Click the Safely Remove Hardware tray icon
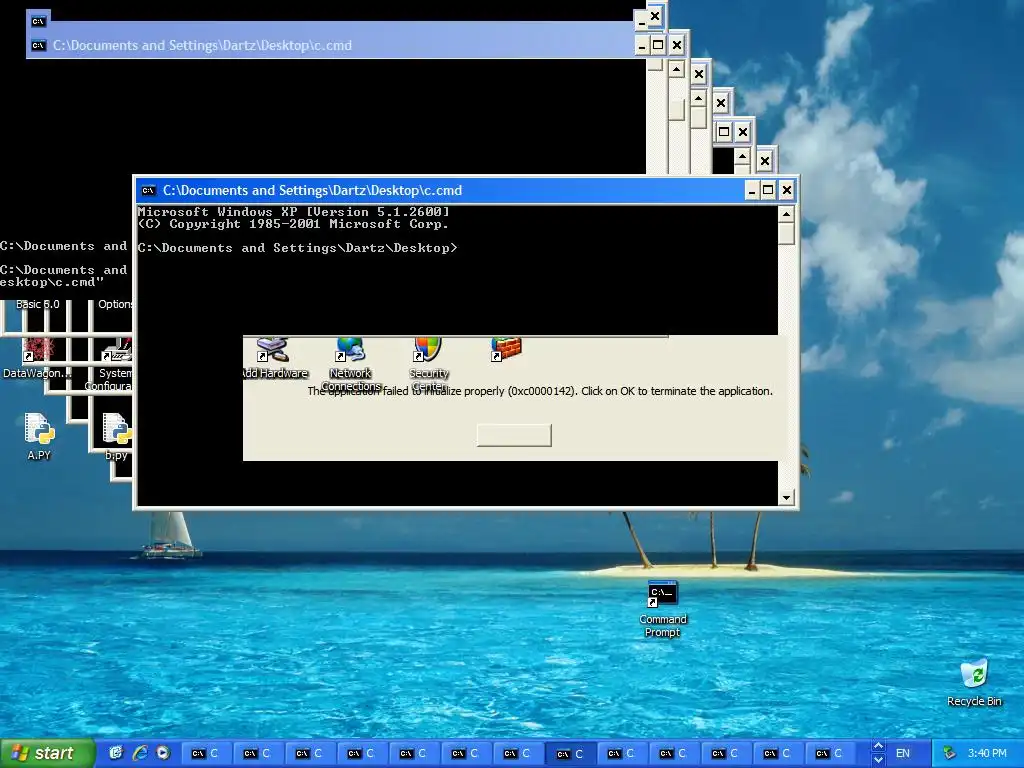1024x768 pixels. pyautogui.click(x=950, y=753)
